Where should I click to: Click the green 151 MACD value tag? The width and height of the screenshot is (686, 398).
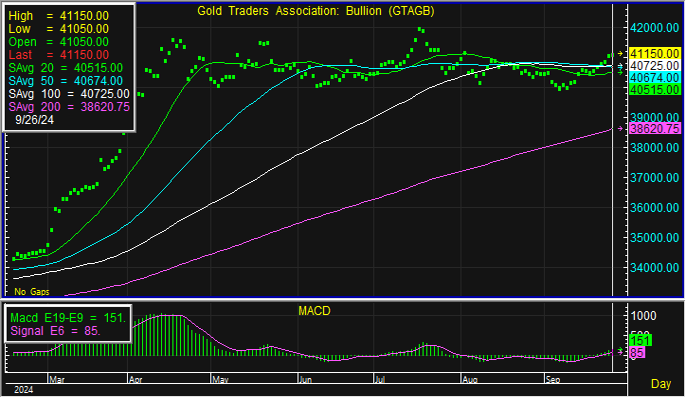pos(640,340)
